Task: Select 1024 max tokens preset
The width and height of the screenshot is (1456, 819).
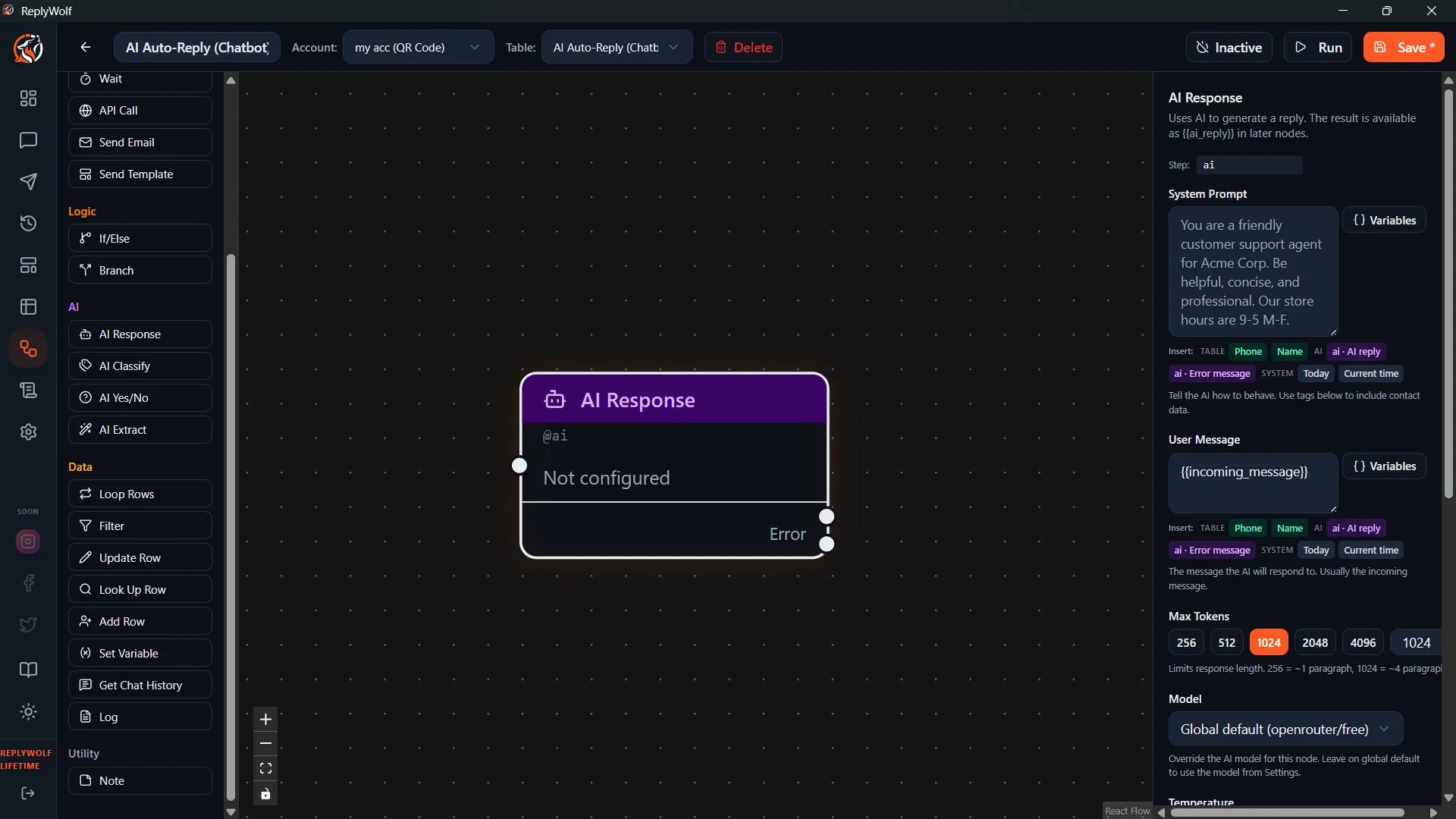Action: point(1269,642)
